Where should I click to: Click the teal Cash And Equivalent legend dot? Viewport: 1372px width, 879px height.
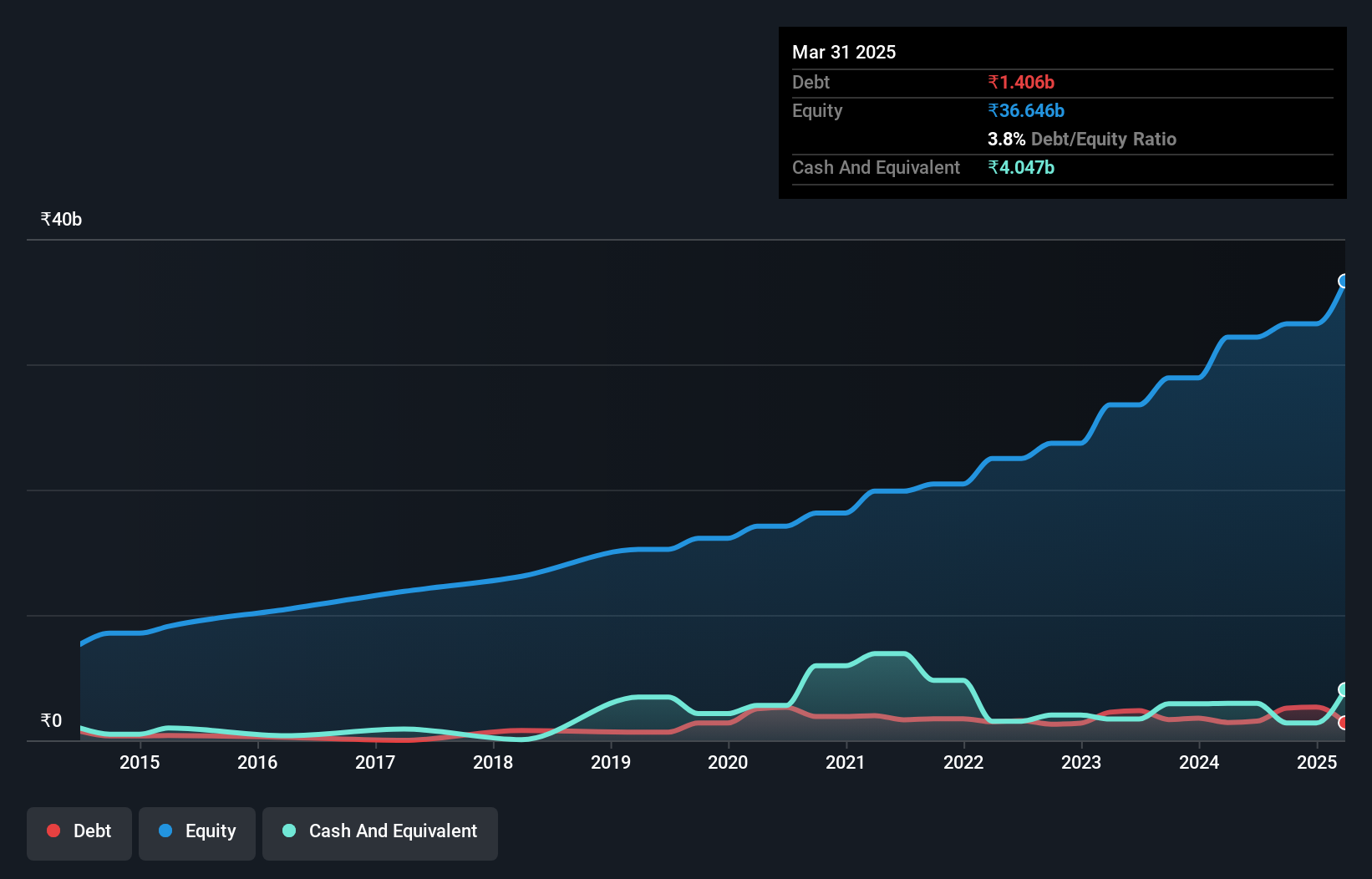[289, 831]
